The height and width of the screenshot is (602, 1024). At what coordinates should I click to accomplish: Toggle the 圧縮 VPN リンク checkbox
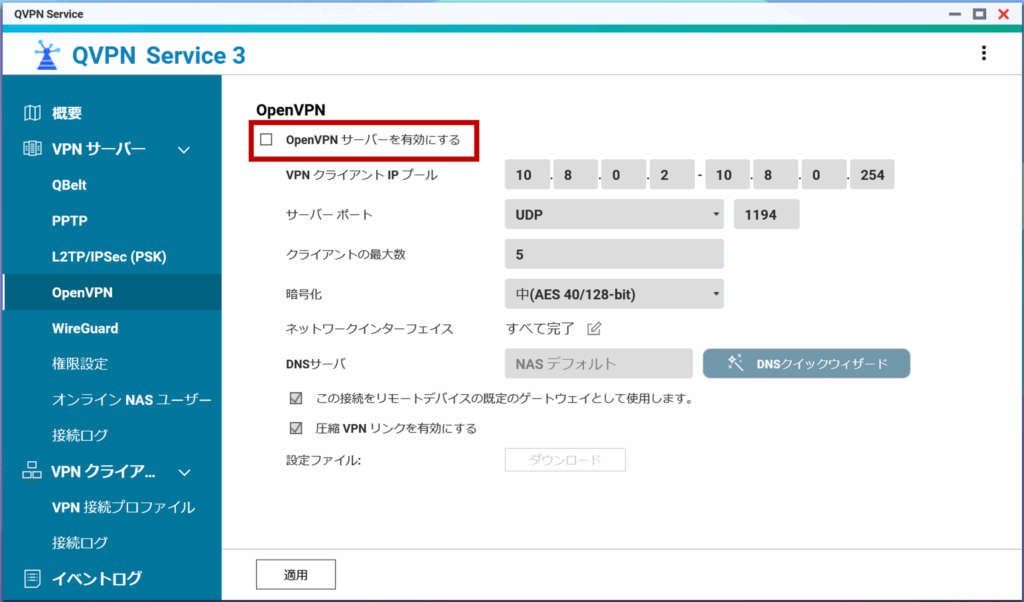tap(295, 428)
